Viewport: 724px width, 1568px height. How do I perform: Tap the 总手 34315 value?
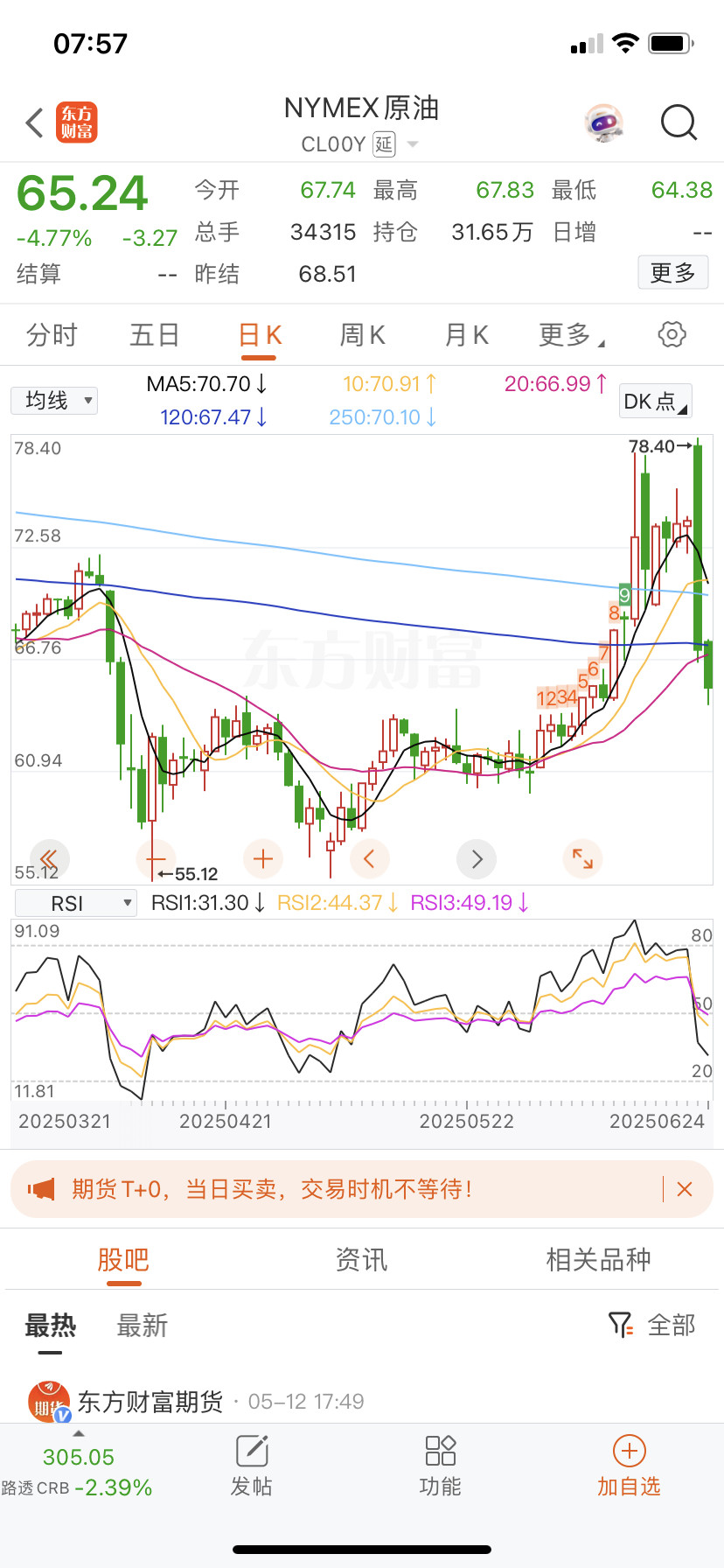324,232
